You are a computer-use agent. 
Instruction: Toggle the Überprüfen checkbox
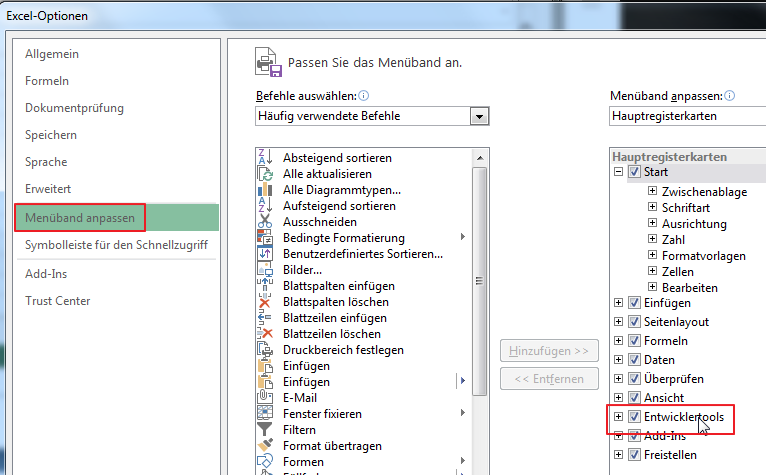(634, 379)
